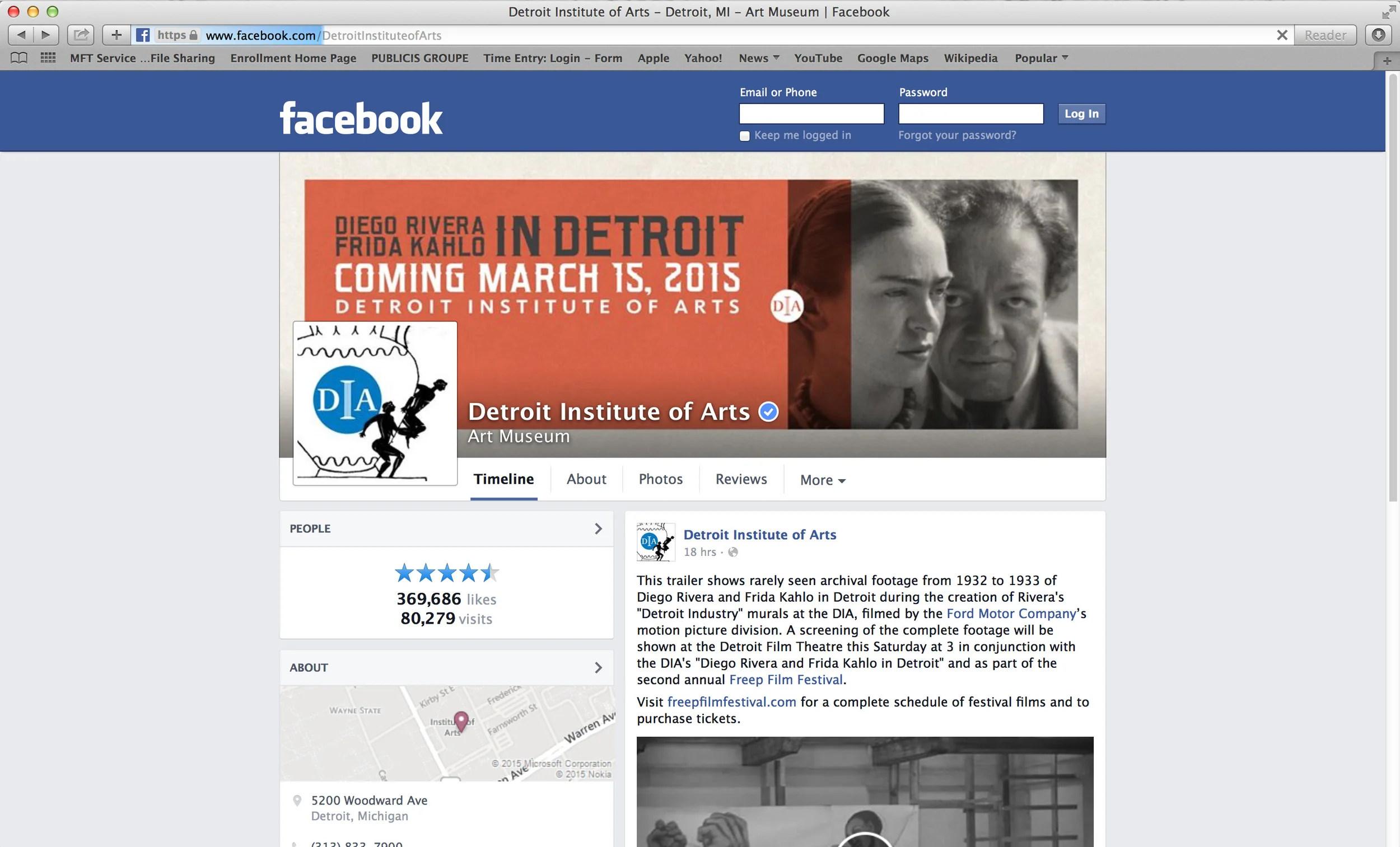Click the 369,686 likes count
Screen dimensions: 1400x847
[x=446, y=599]
